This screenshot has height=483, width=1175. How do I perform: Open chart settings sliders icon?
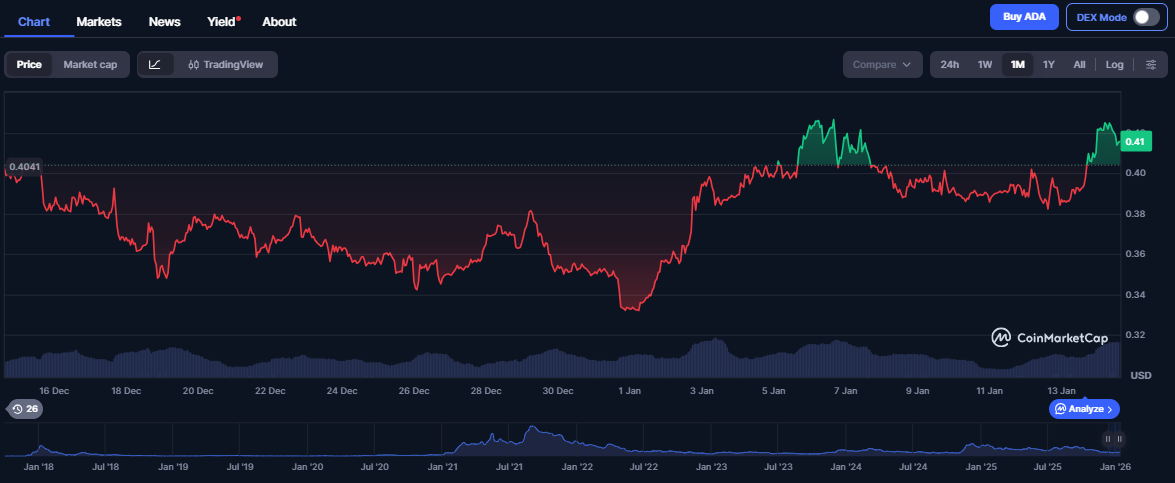1151,64
